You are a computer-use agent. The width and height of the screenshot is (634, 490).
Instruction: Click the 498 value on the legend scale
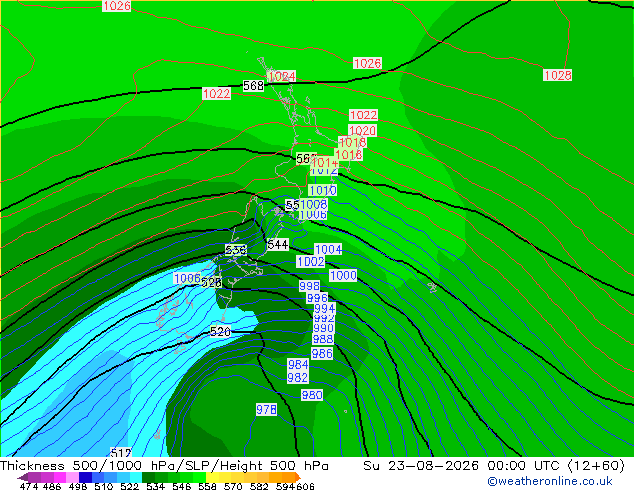point(78,486)
